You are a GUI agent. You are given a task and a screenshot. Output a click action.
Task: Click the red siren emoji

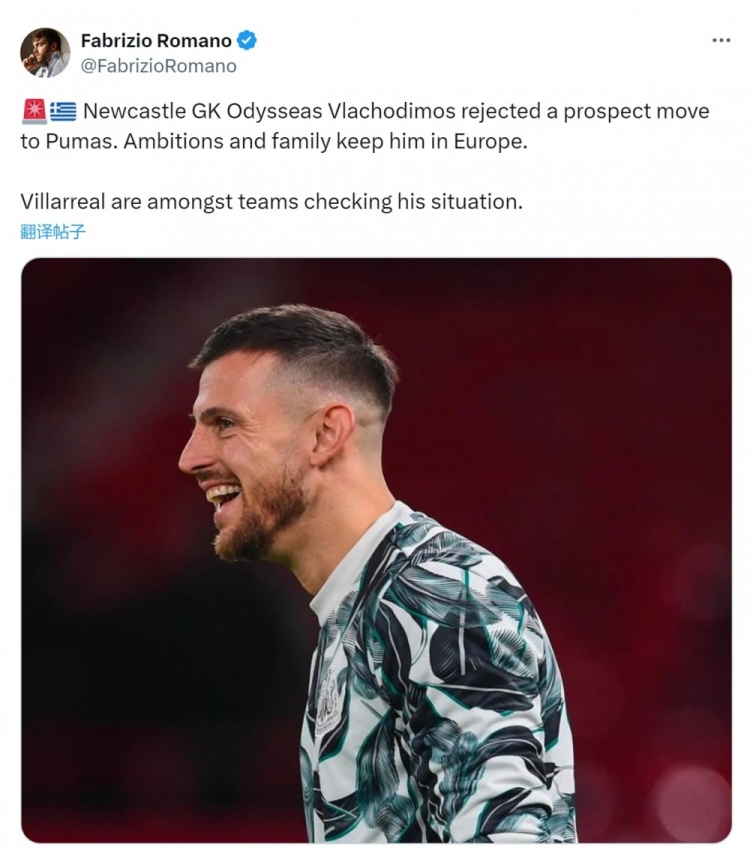pos(33,111)
